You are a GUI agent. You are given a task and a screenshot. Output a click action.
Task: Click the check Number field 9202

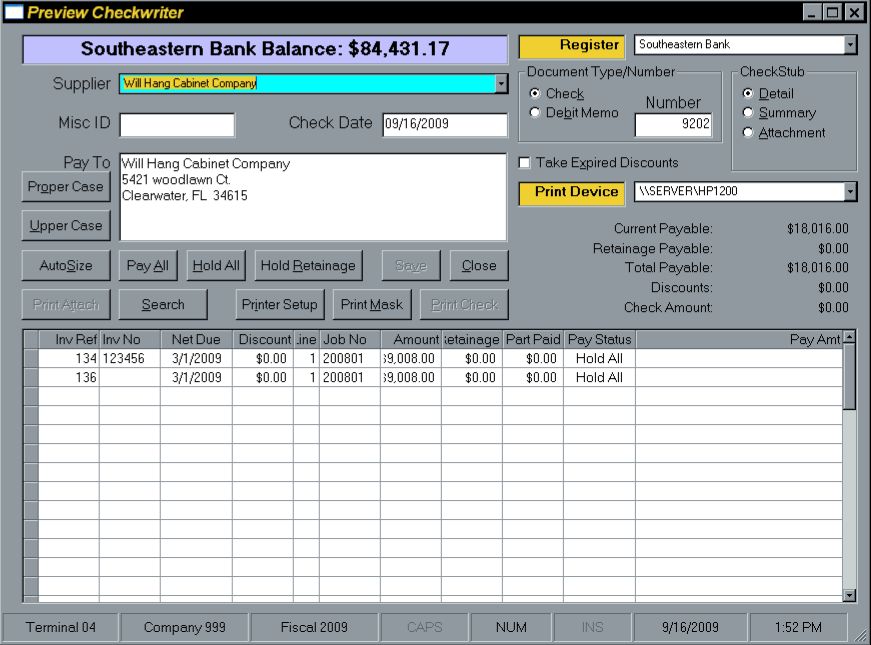tap(673, 124)
